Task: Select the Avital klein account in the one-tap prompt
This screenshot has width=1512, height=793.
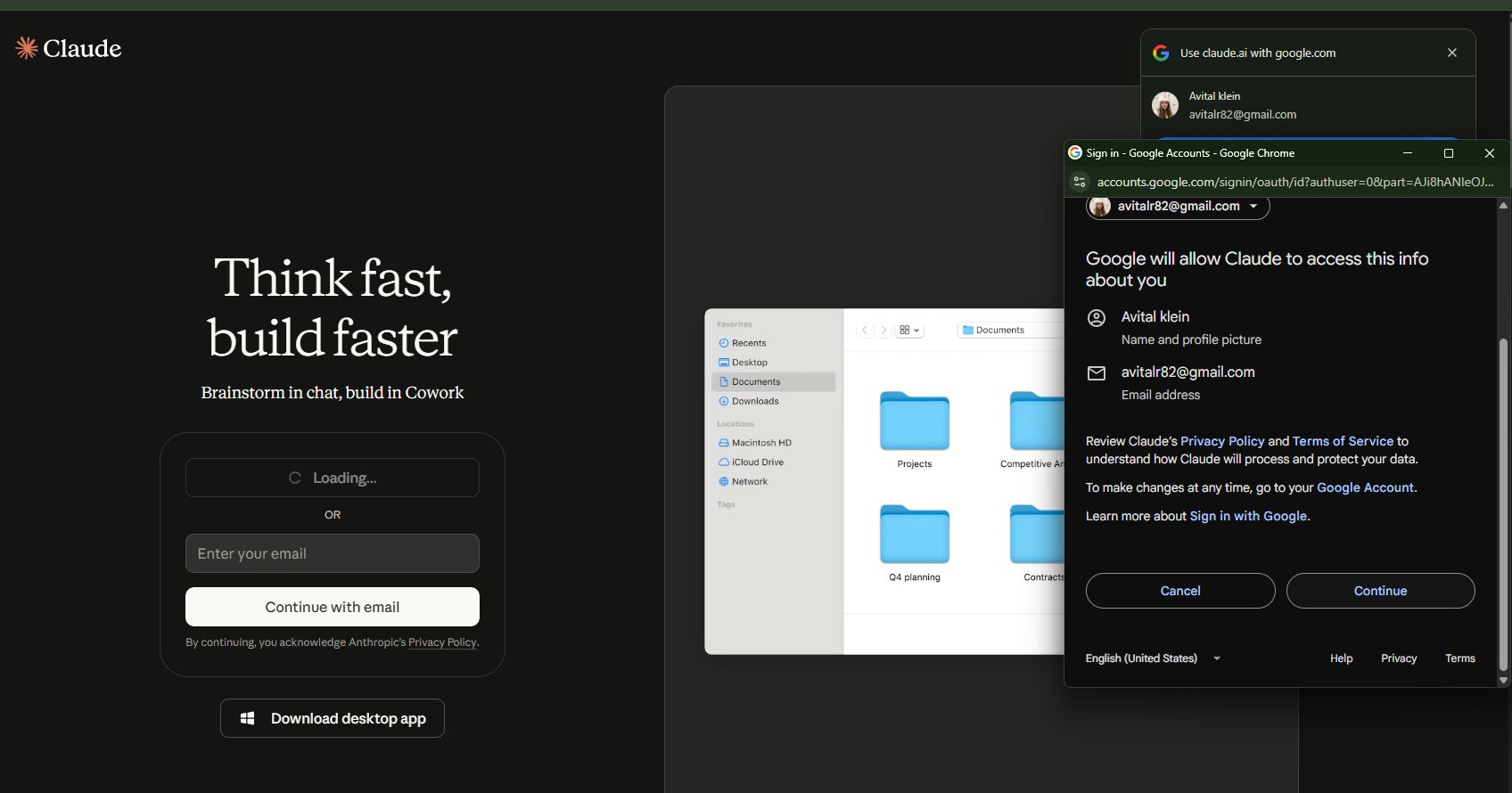Action: [1308, 105]
